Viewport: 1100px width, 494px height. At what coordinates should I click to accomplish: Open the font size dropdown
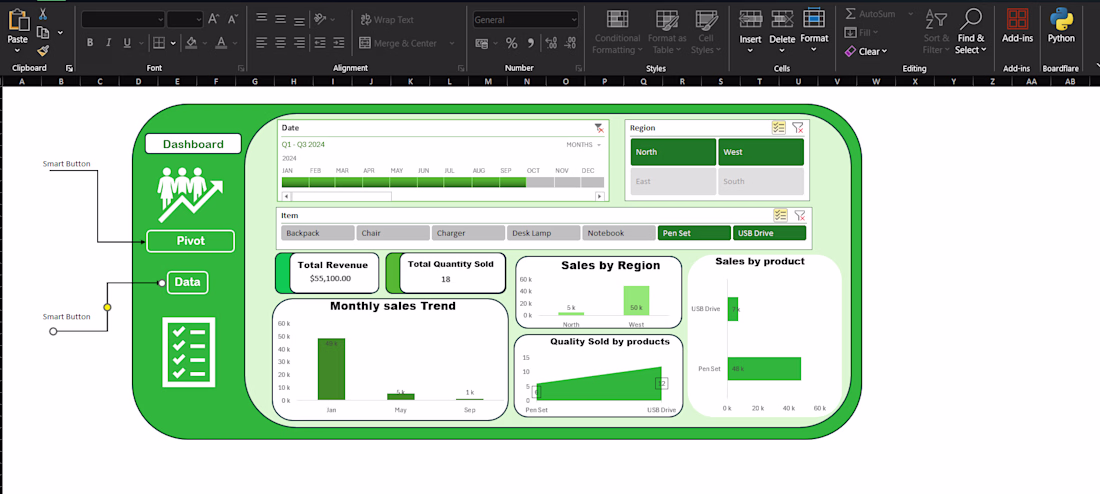[199, 19]
